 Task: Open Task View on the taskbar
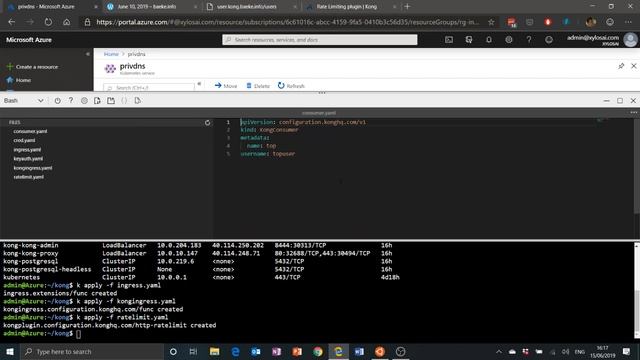[193, 351]
